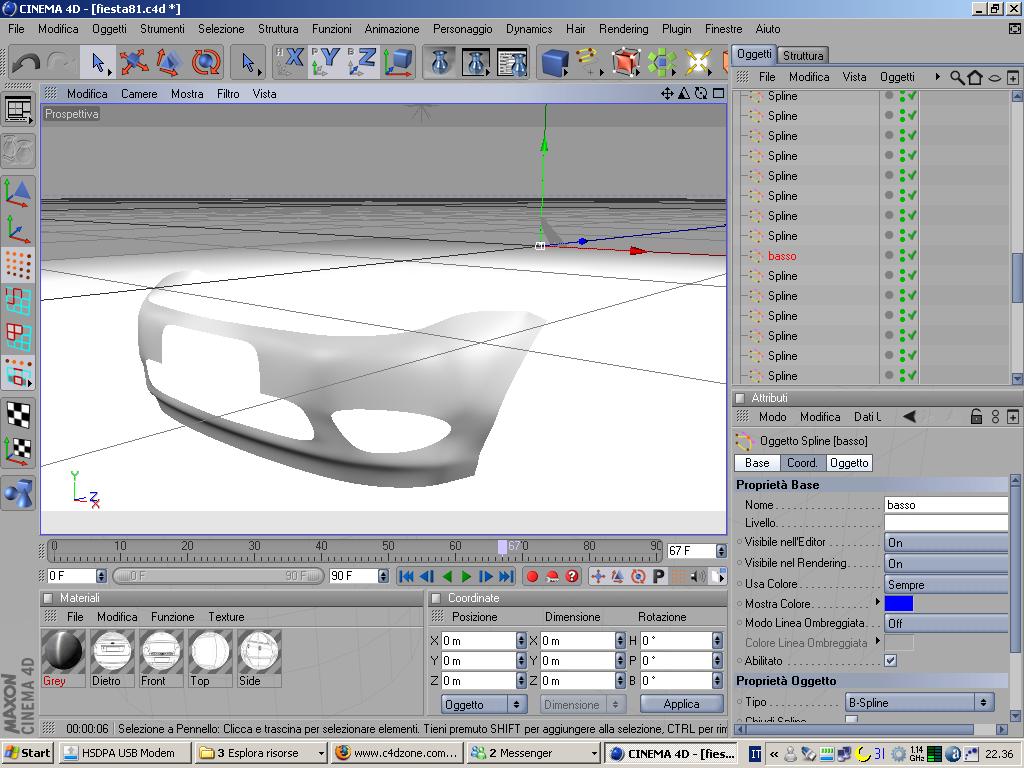Click the red record keyframe button
This screenshot has height=768, width=1024.
click(x=532, y=576)
